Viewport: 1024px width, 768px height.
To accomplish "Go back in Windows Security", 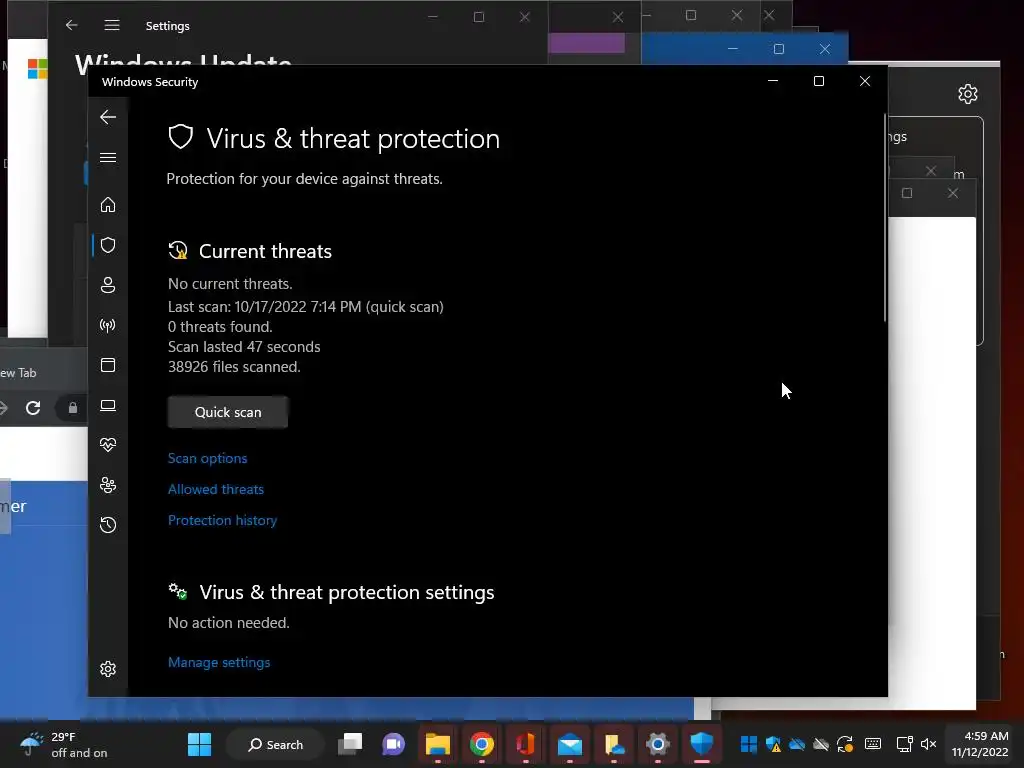I will point(108,118).
